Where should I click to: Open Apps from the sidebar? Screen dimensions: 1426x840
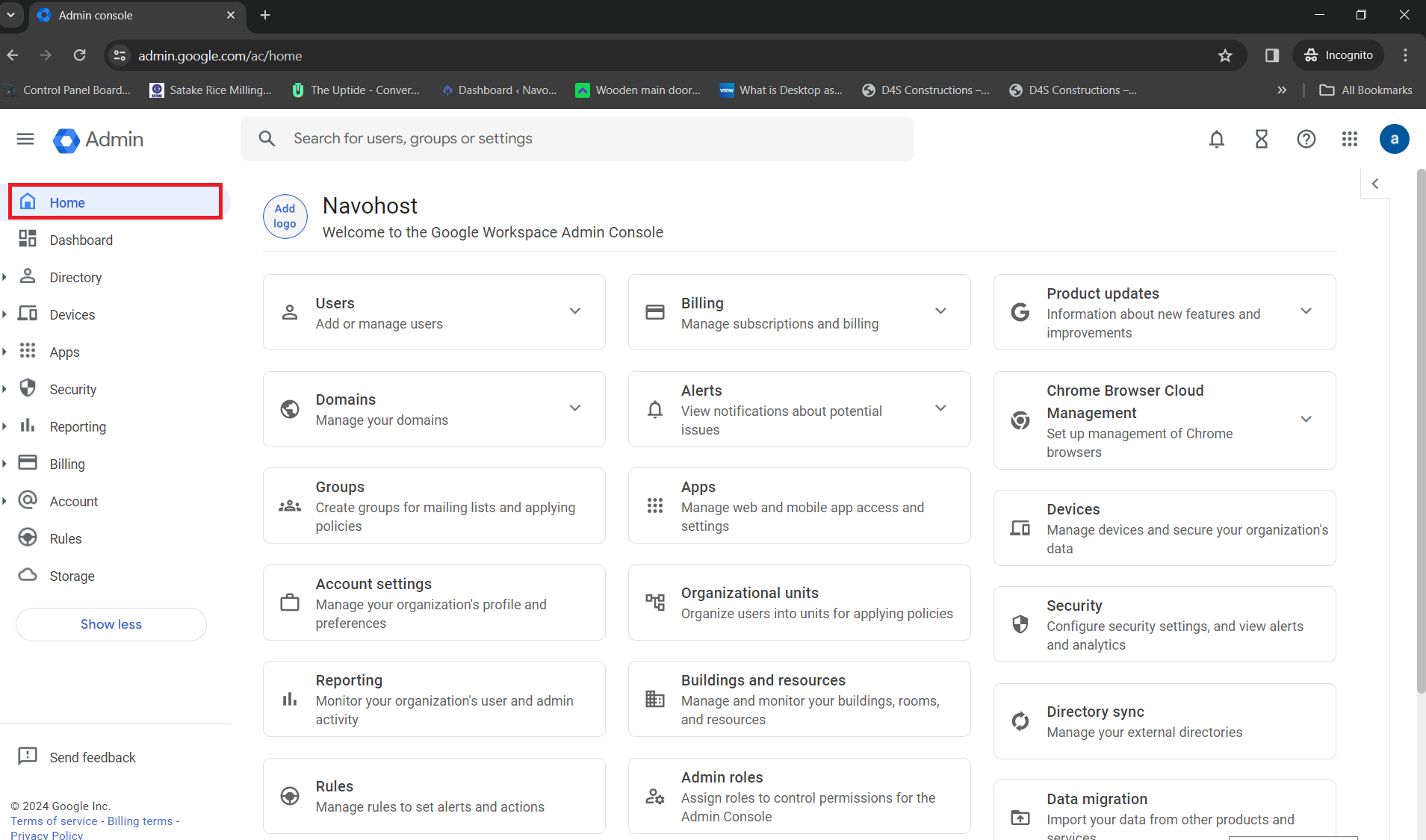click(x=116, y=352)
